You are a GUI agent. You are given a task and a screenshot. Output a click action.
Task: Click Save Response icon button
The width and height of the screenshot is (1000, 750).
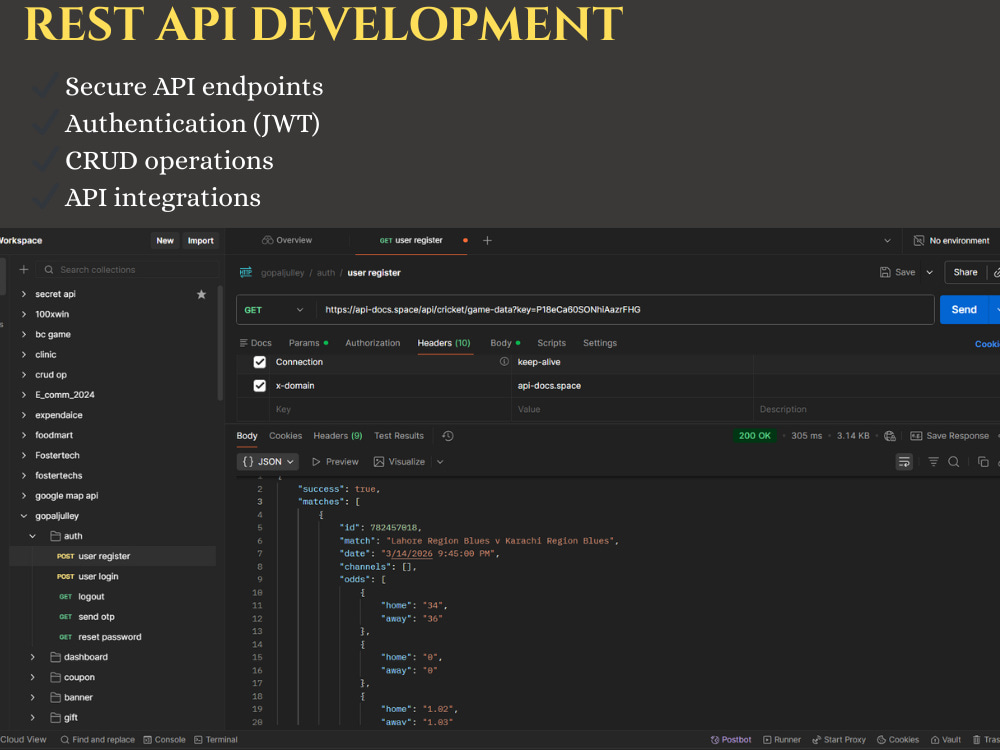coord(916,436)
